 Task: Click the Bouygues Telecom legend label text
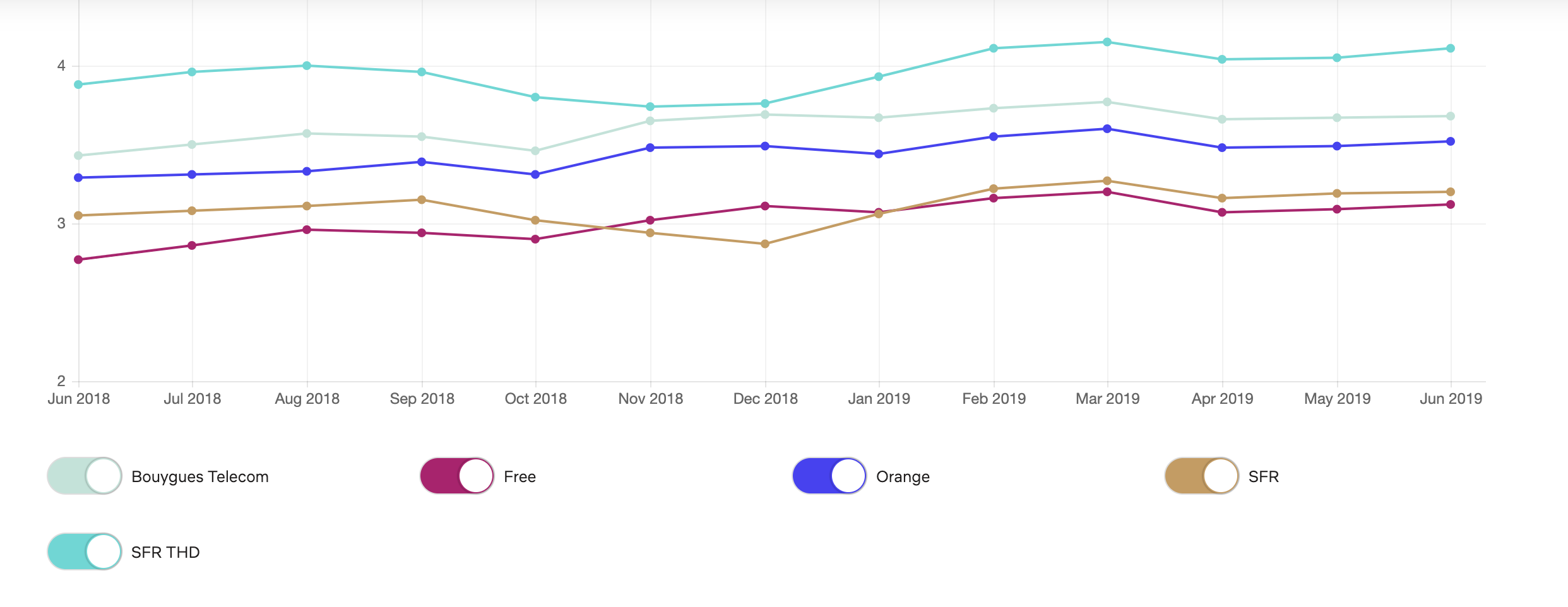200,477
